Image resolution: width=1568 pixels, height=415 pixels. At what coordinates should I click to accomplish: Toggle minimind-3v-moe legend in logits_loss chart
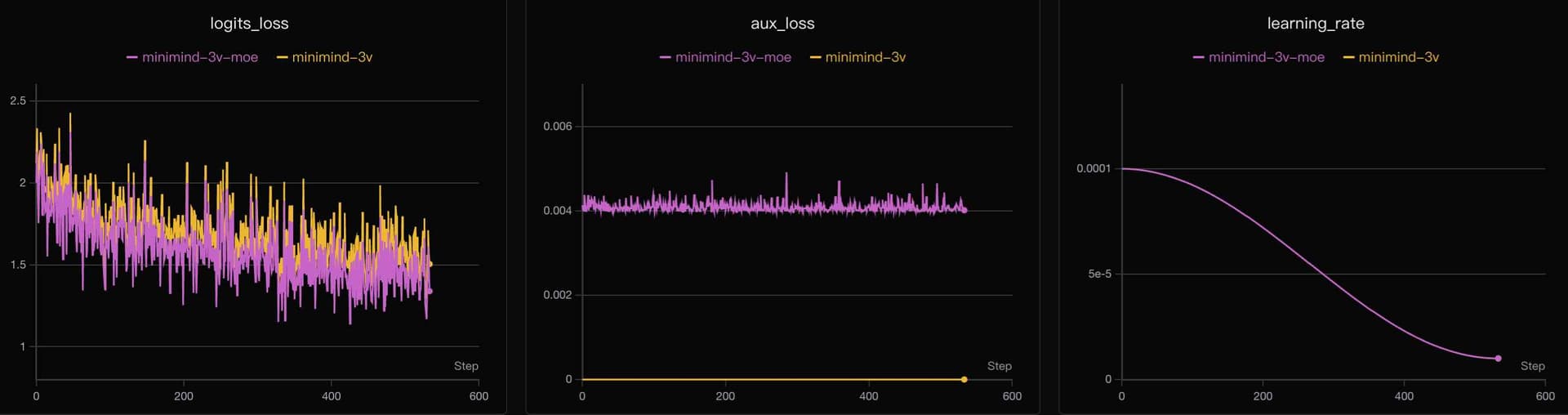point(193,57)
